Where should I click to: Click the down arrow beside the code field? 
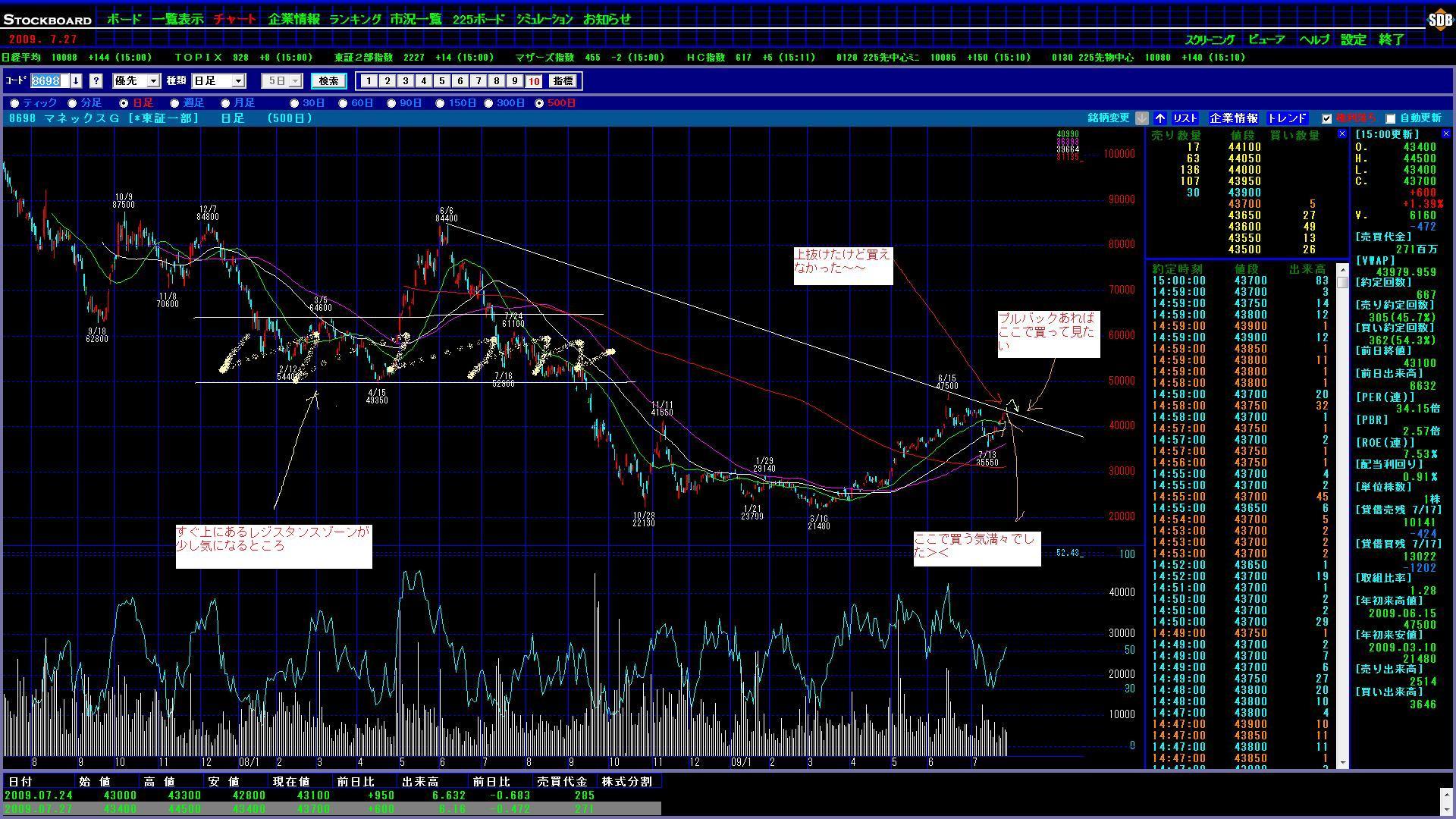(77, 81)
